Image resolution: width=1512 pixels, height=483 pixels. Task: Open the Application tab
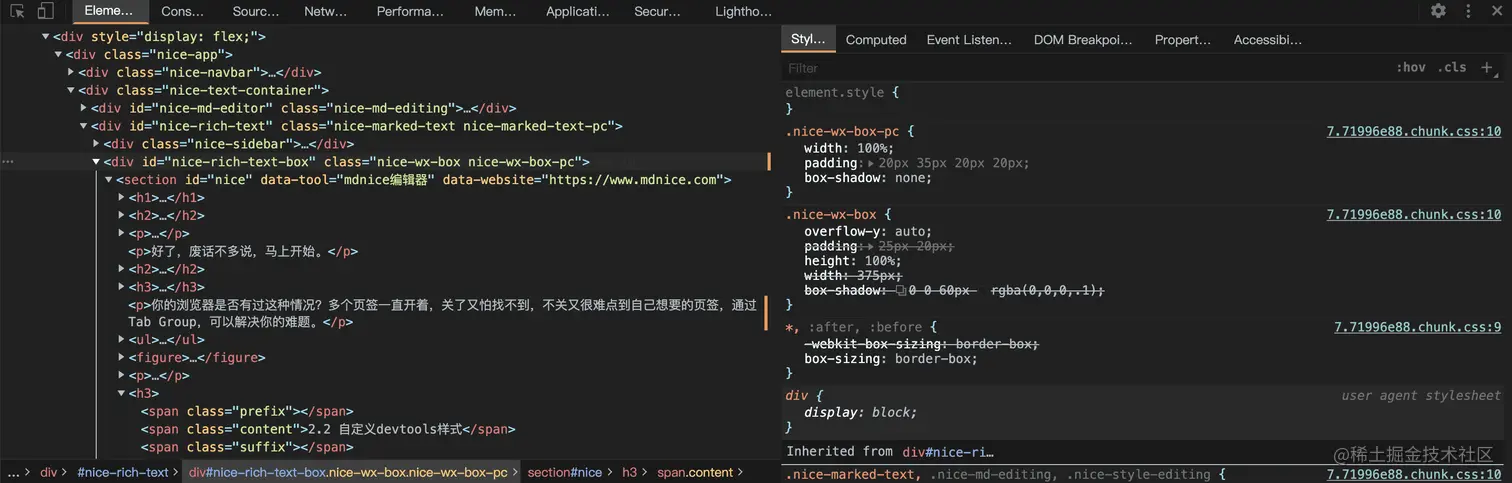point(577,11)
